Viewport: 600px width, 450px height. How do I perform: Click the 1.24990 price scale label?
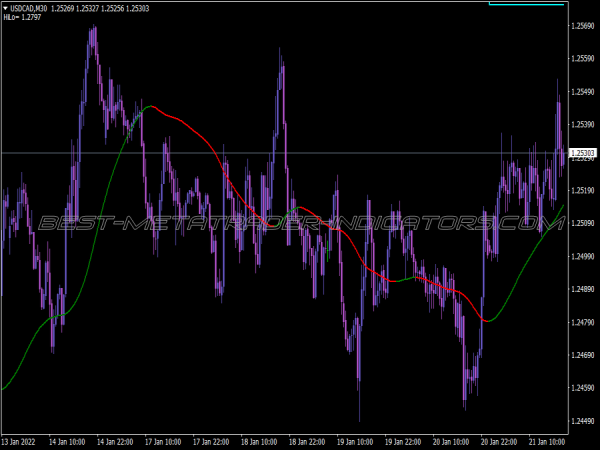(x=582, y=256)
